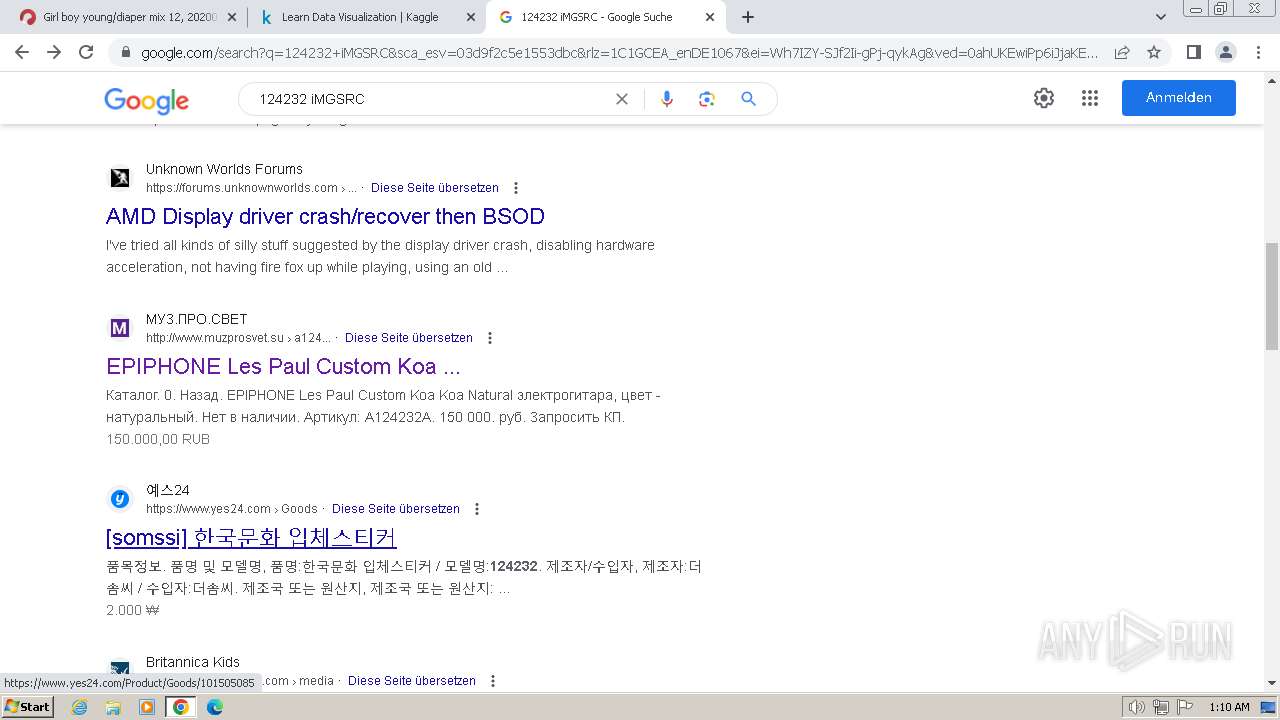Click the address bar URL
1280x720 pixels.
click(619, 52)
